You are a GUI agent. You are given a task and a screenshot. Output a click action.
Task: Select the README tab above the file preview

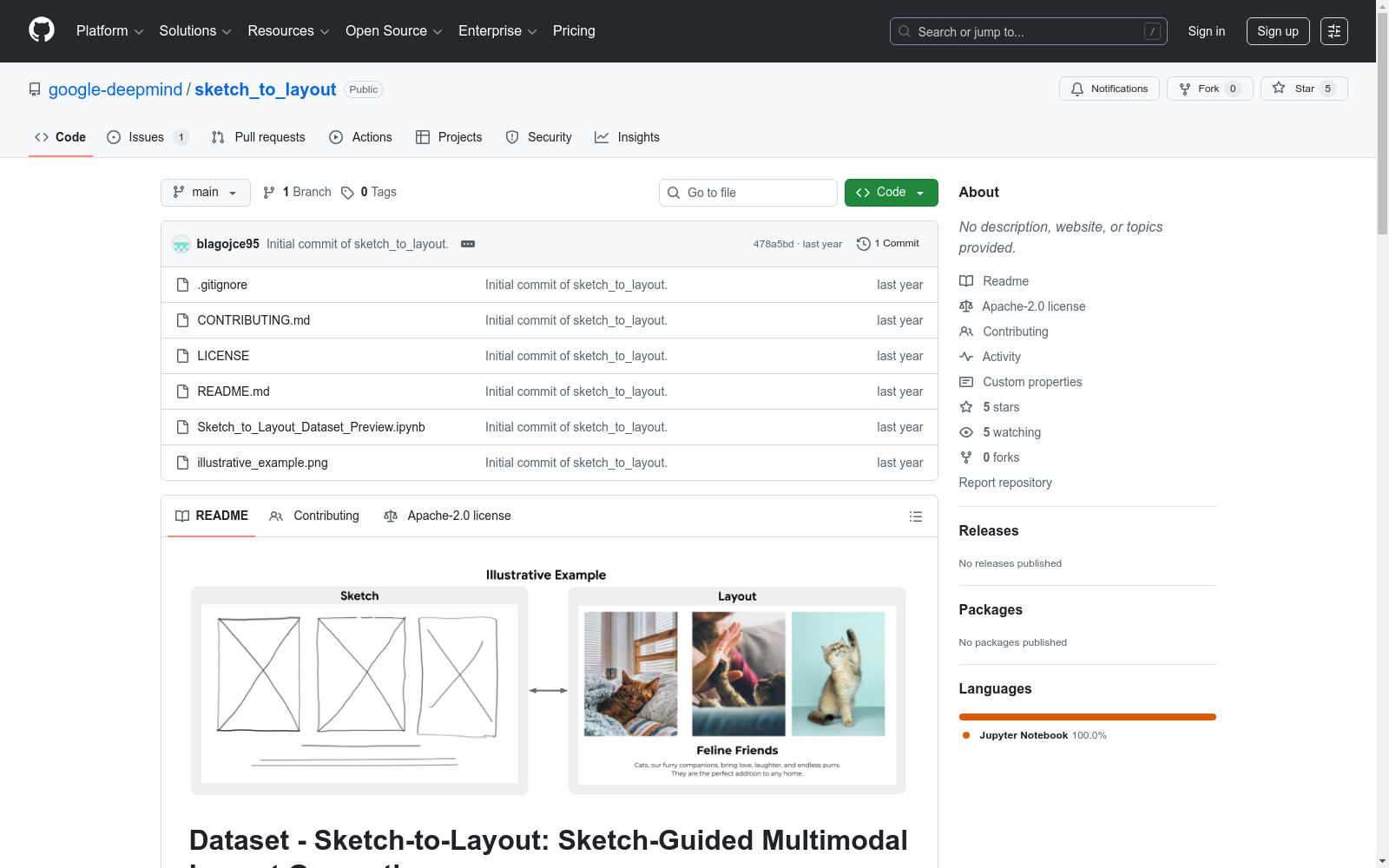tap(212, 516)
